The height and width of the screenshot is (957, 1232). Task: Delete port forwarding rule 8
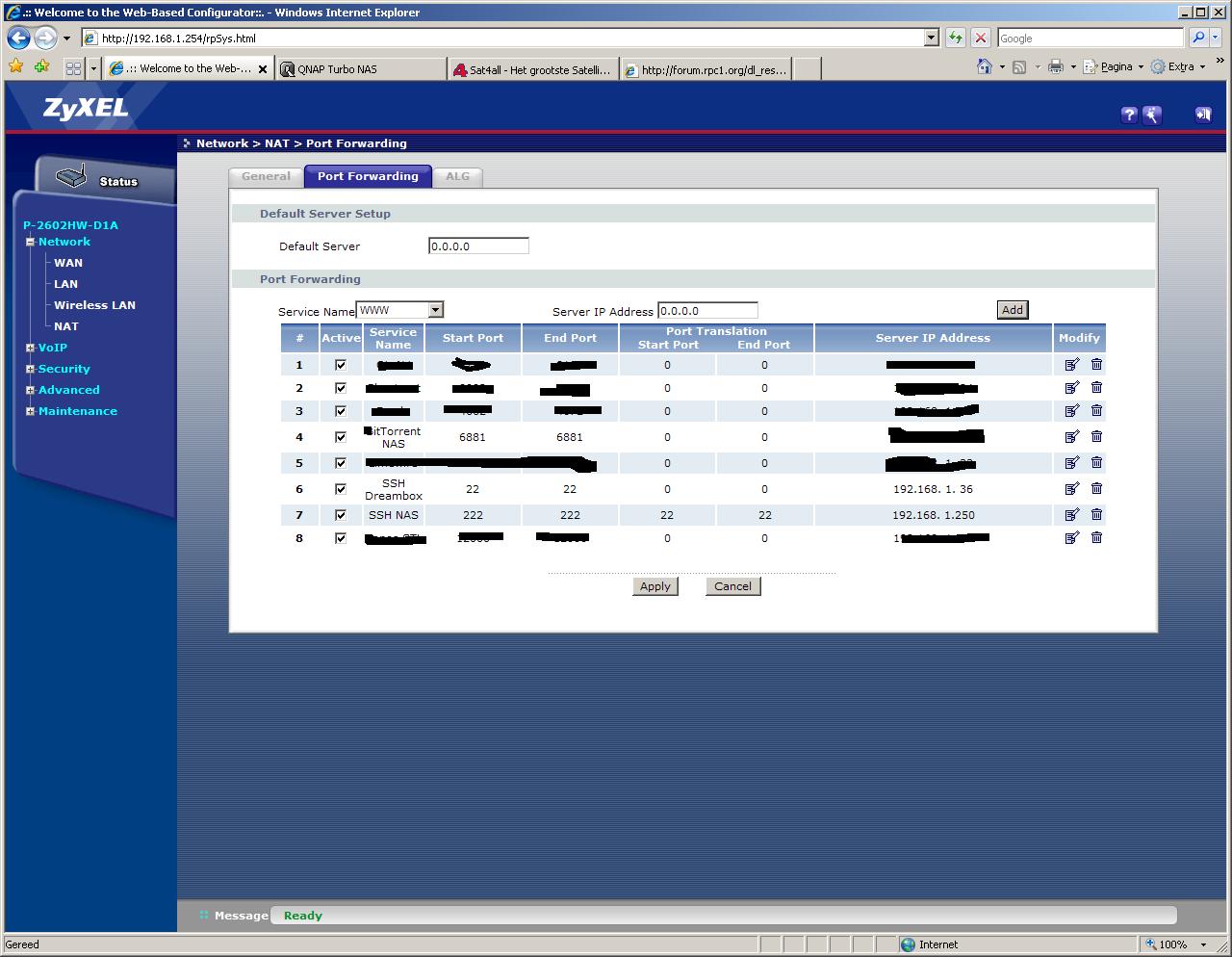[1096, 537]
